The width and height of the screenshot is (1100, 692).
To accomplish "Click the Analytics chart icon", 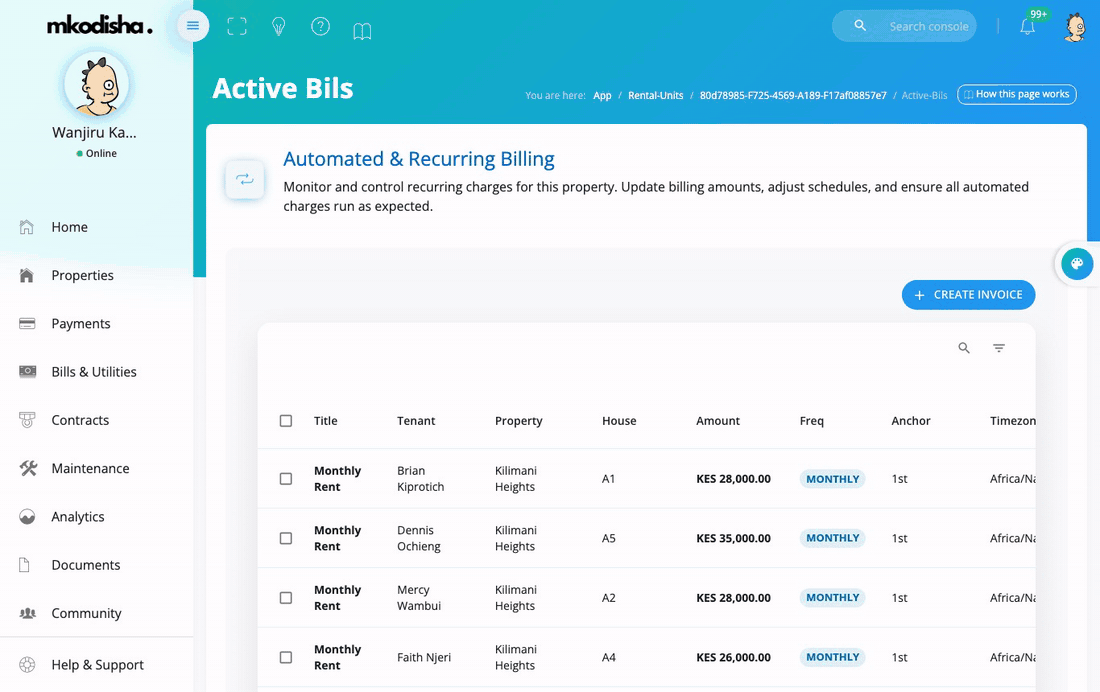I will pos(27,517).
